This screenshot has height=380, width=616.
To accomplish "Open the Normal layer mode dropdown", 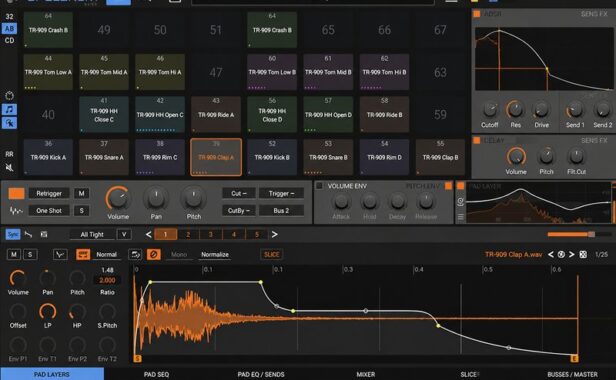I will (x=106, y=255).
